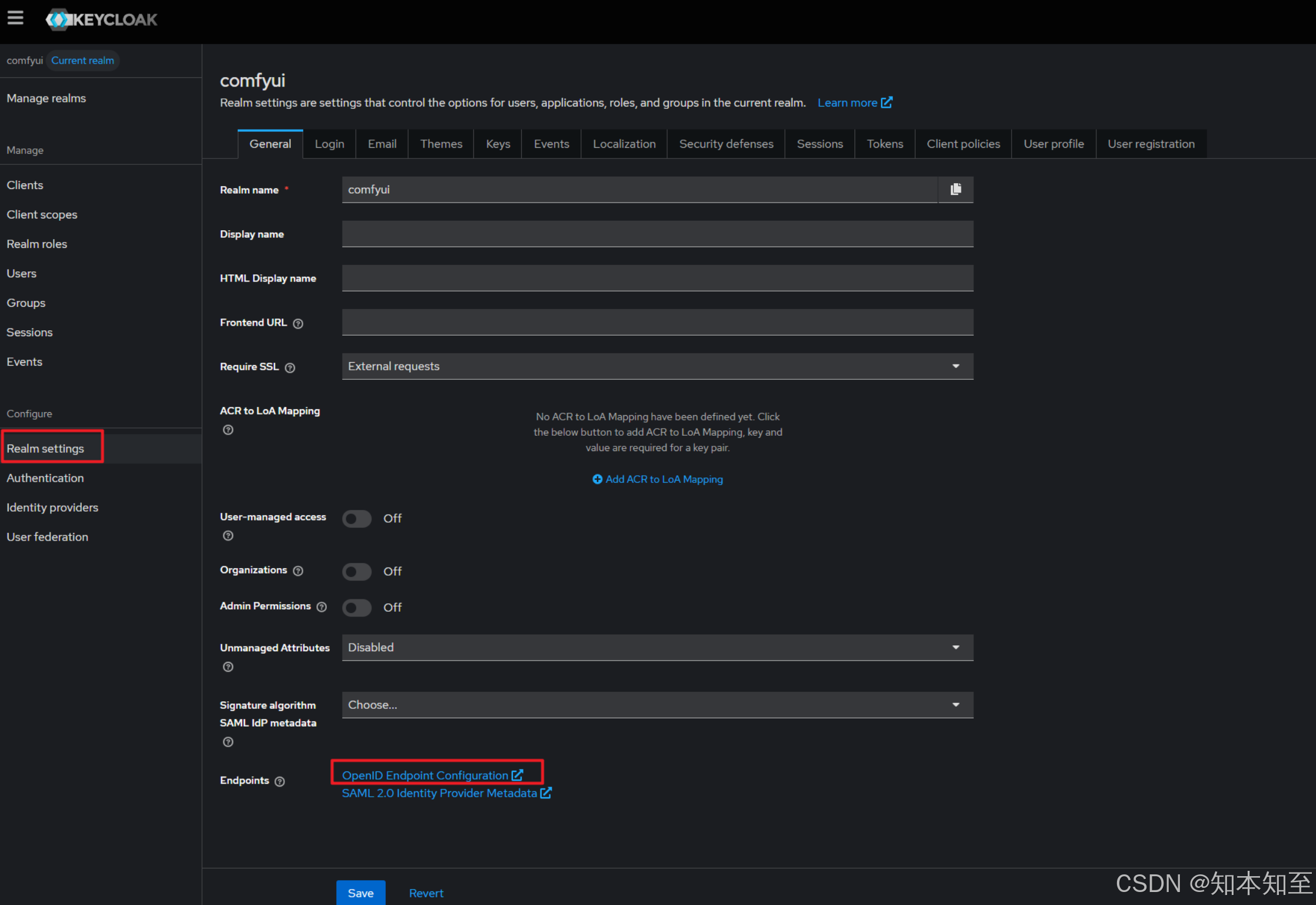This screenshot has width=1316, height=905.
Task: Click the Keycloak logo
Action: coord(102,19)
